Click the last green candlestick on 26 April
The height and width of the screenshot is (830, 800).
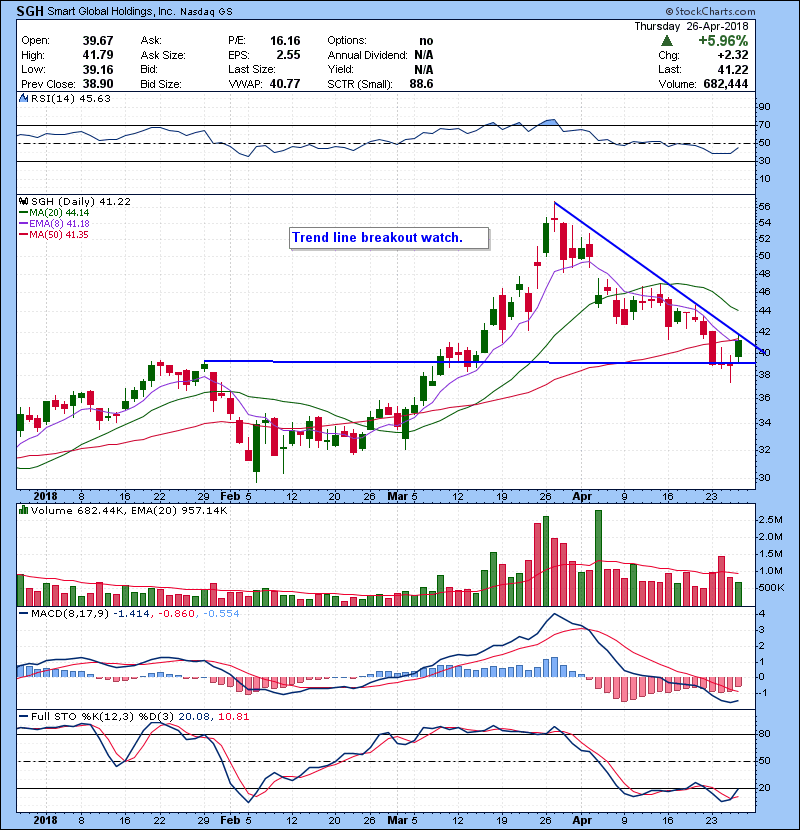pos(739,349)
